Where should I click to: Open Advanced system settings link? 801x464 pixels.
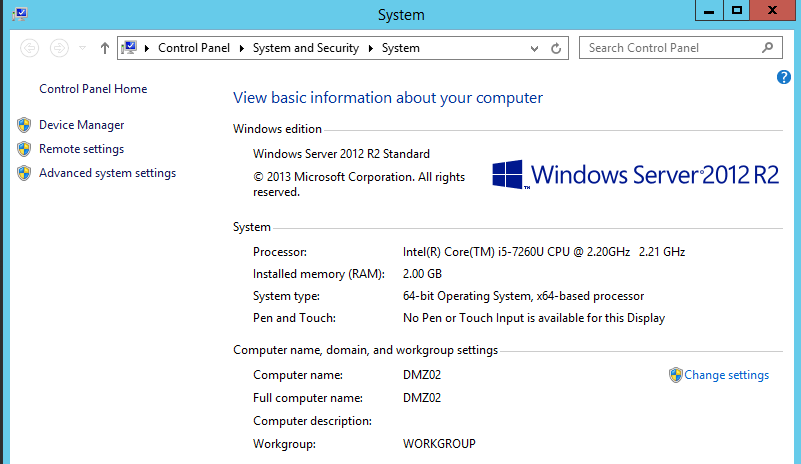coord(107,173)
